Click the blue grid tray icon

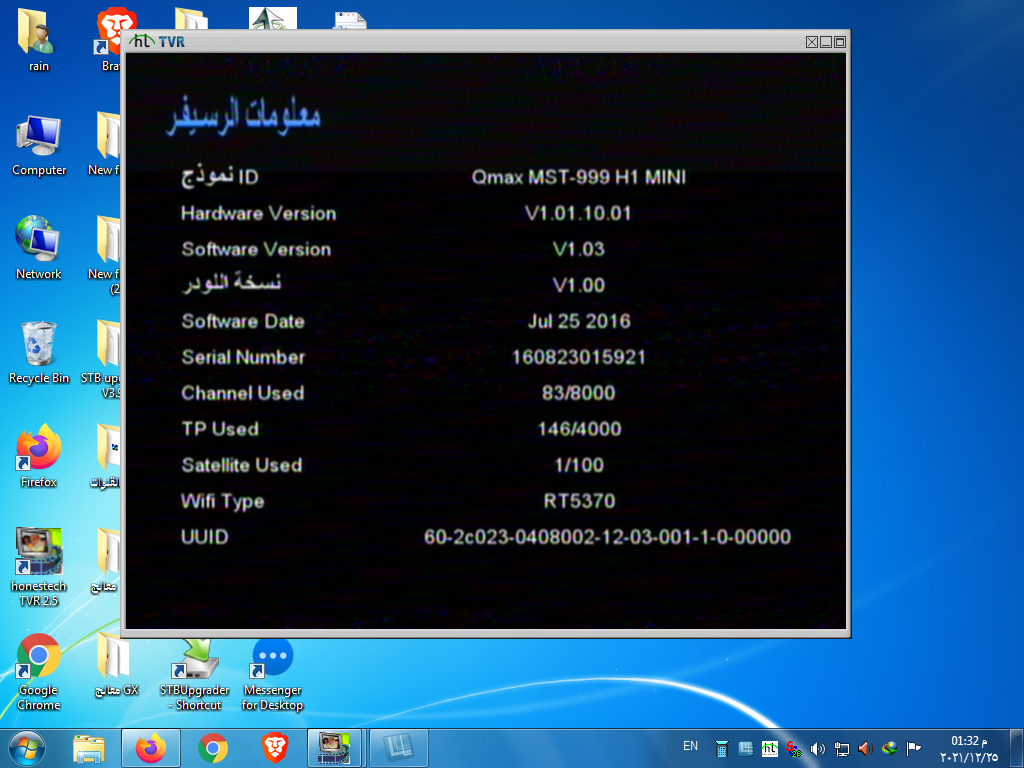746,748
